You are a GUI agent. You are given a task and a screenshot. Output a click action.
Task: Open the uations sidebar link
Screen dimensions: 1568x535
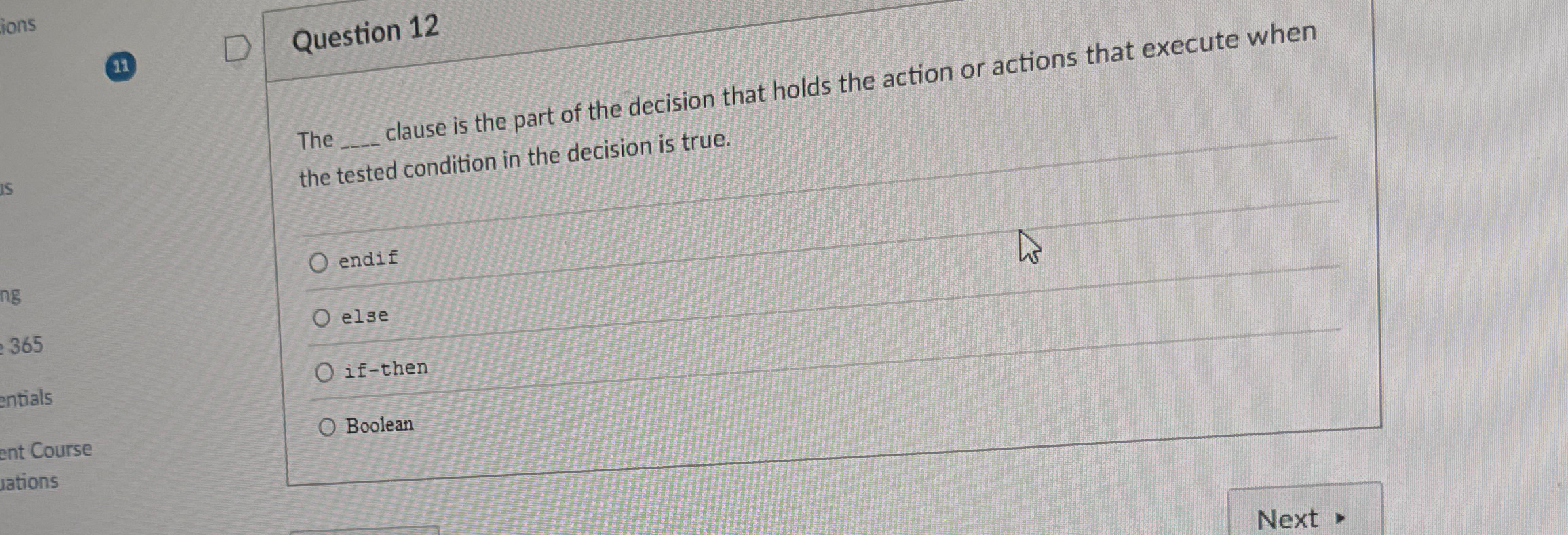point(28,481)
